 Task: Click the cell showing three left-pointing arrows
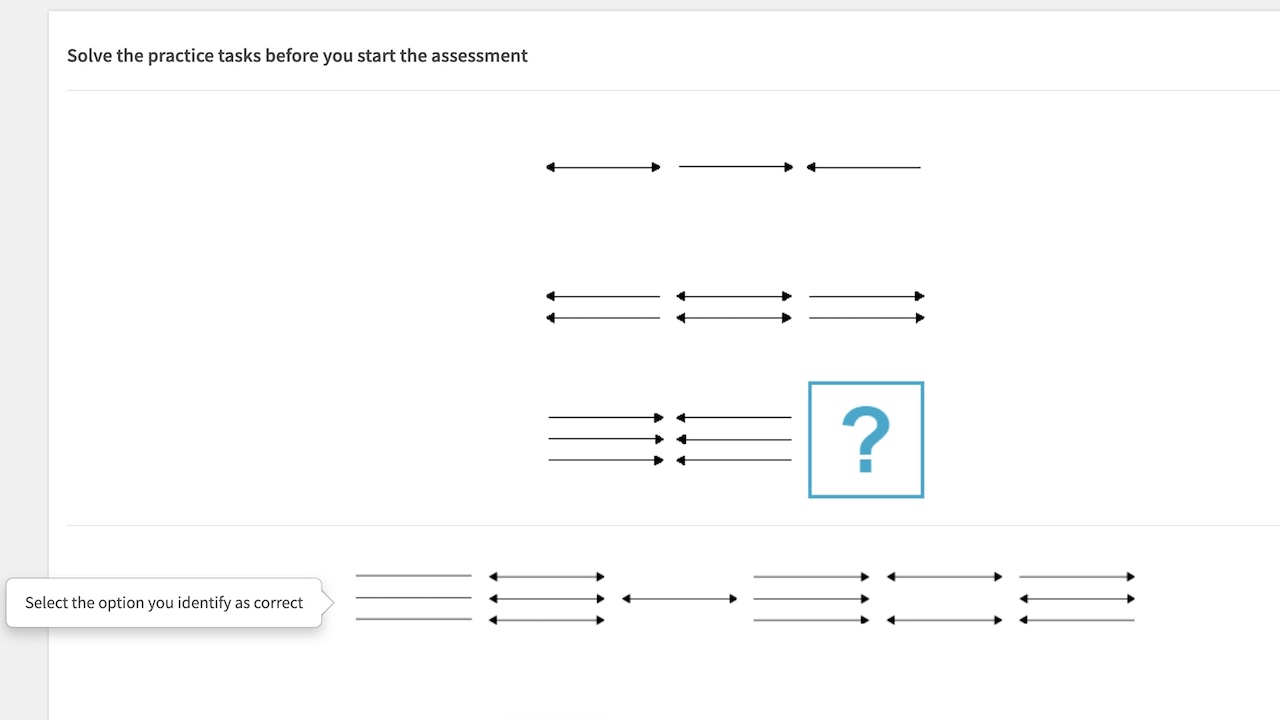click(735, 438)
